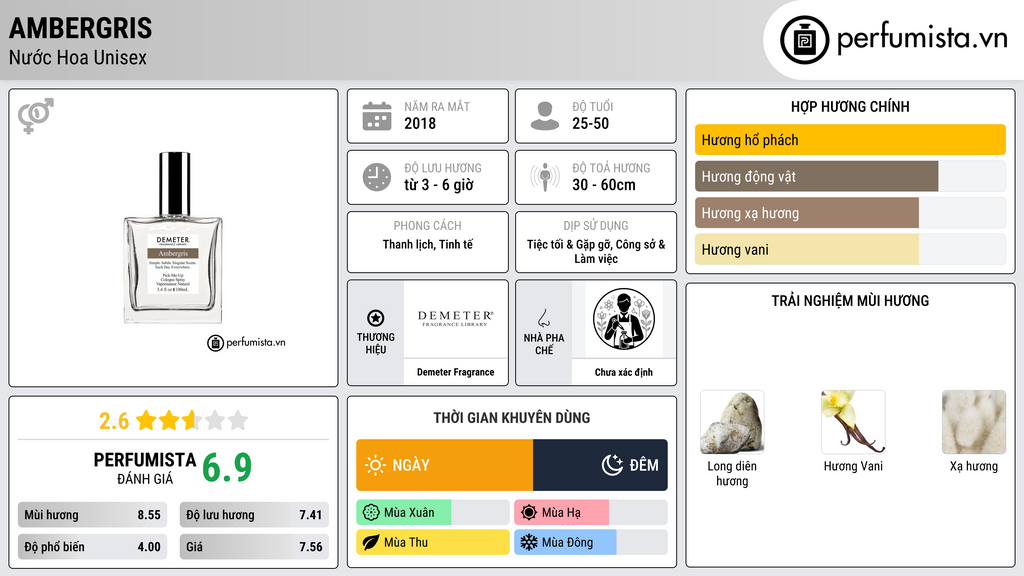Click the style text Thanh lịch, Tinh tế
Image resolution: width=1024 pixels, height=576 pixels.
pos(428,245)
